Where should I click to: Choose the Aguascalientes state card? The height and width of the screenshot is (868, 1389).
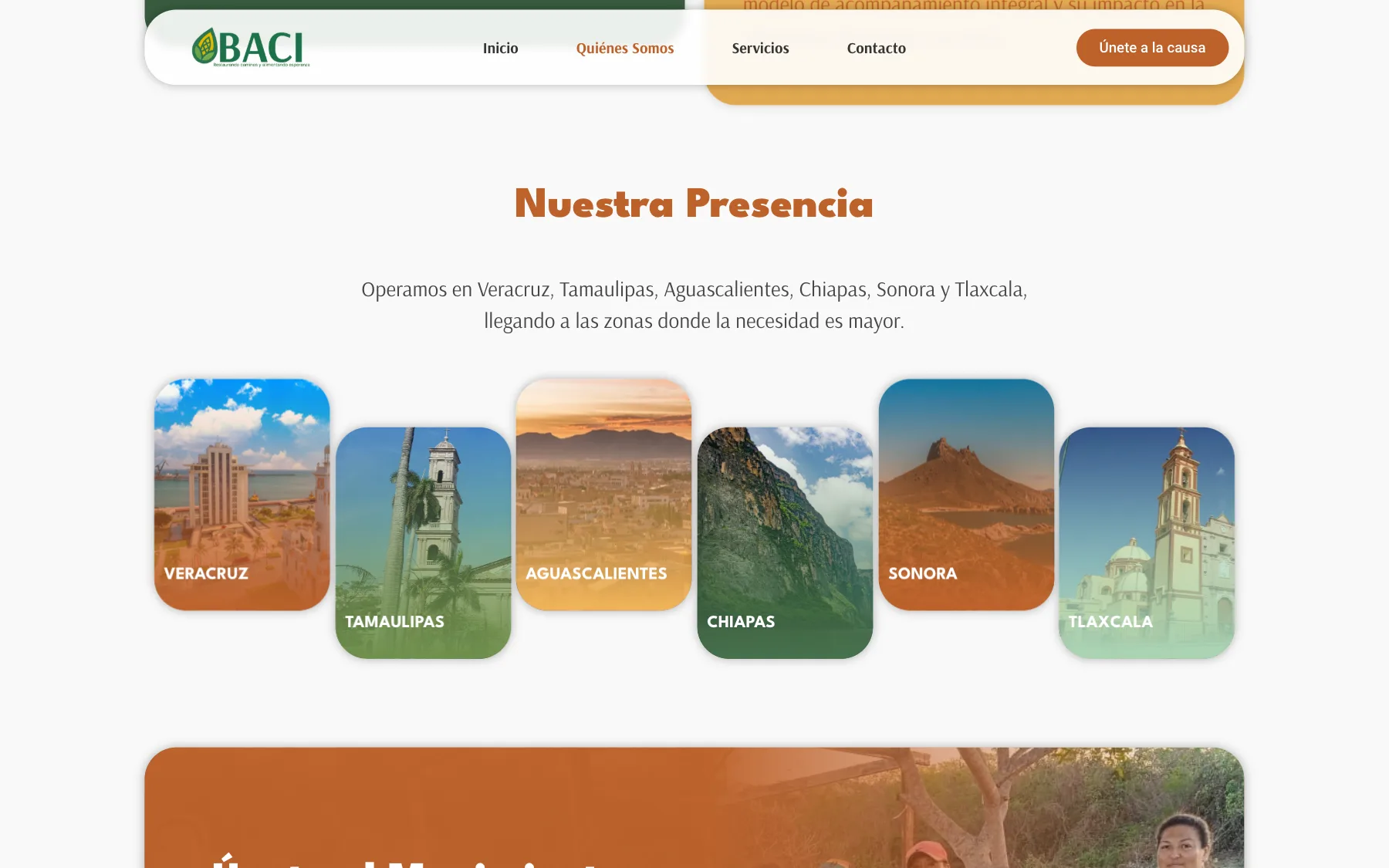(x=603, y=495)
